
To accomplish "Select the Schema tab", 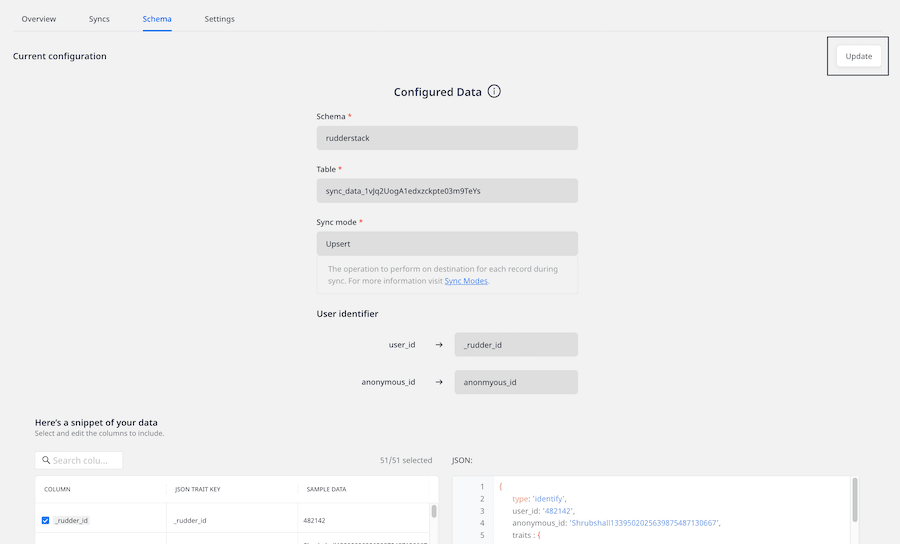I will pyautogui.click(x=157, y=19).
